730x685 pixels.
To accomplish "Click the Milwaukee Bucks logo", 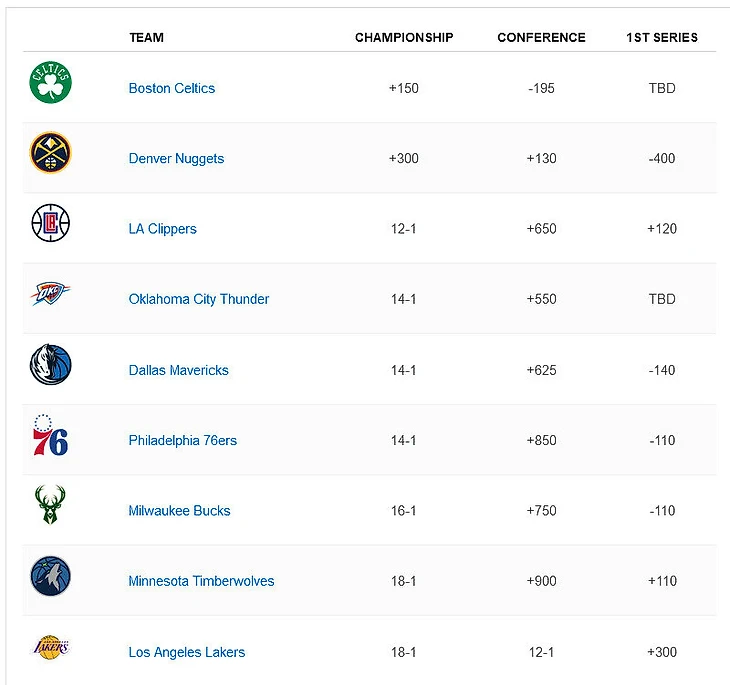I will (50, 506).
